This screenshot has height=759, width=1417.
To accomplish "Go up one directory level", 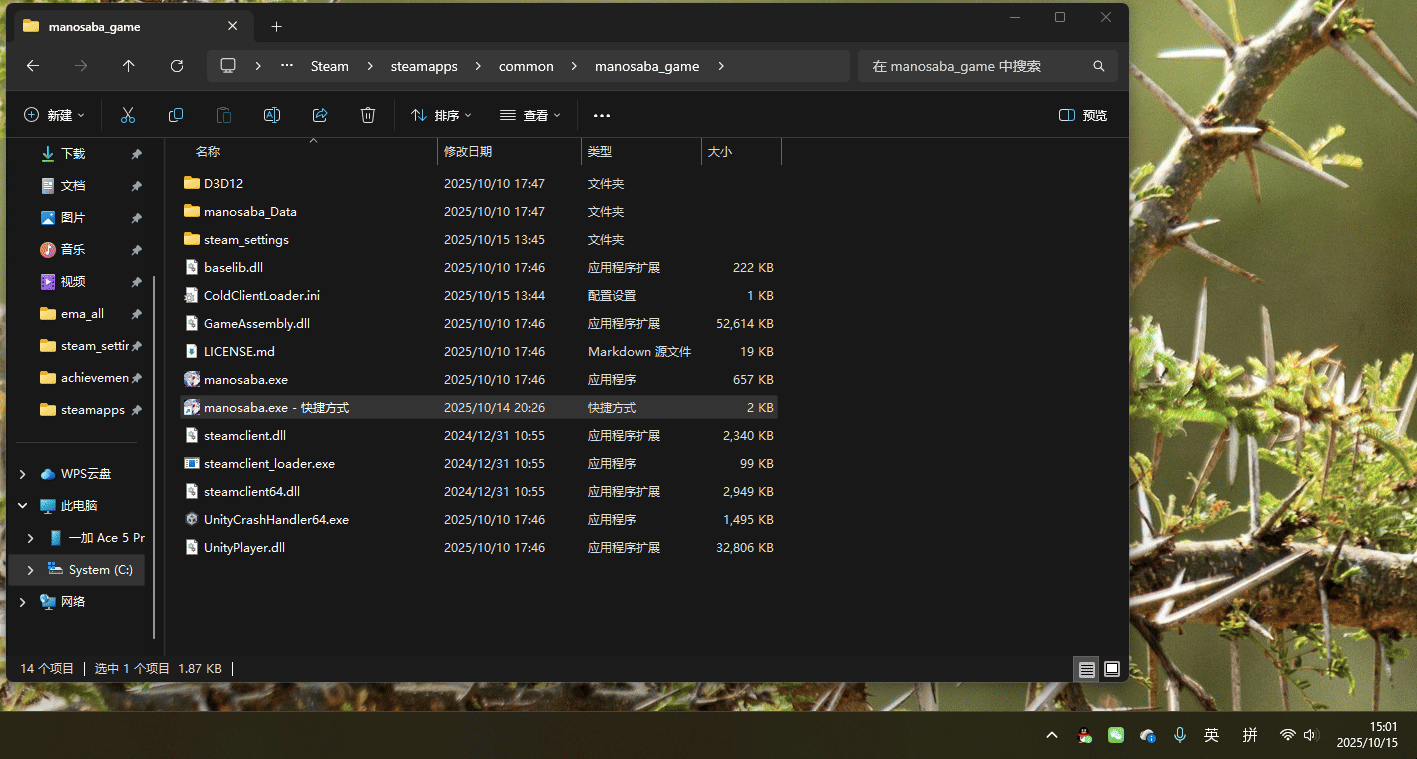I will [x=128, y=66].
